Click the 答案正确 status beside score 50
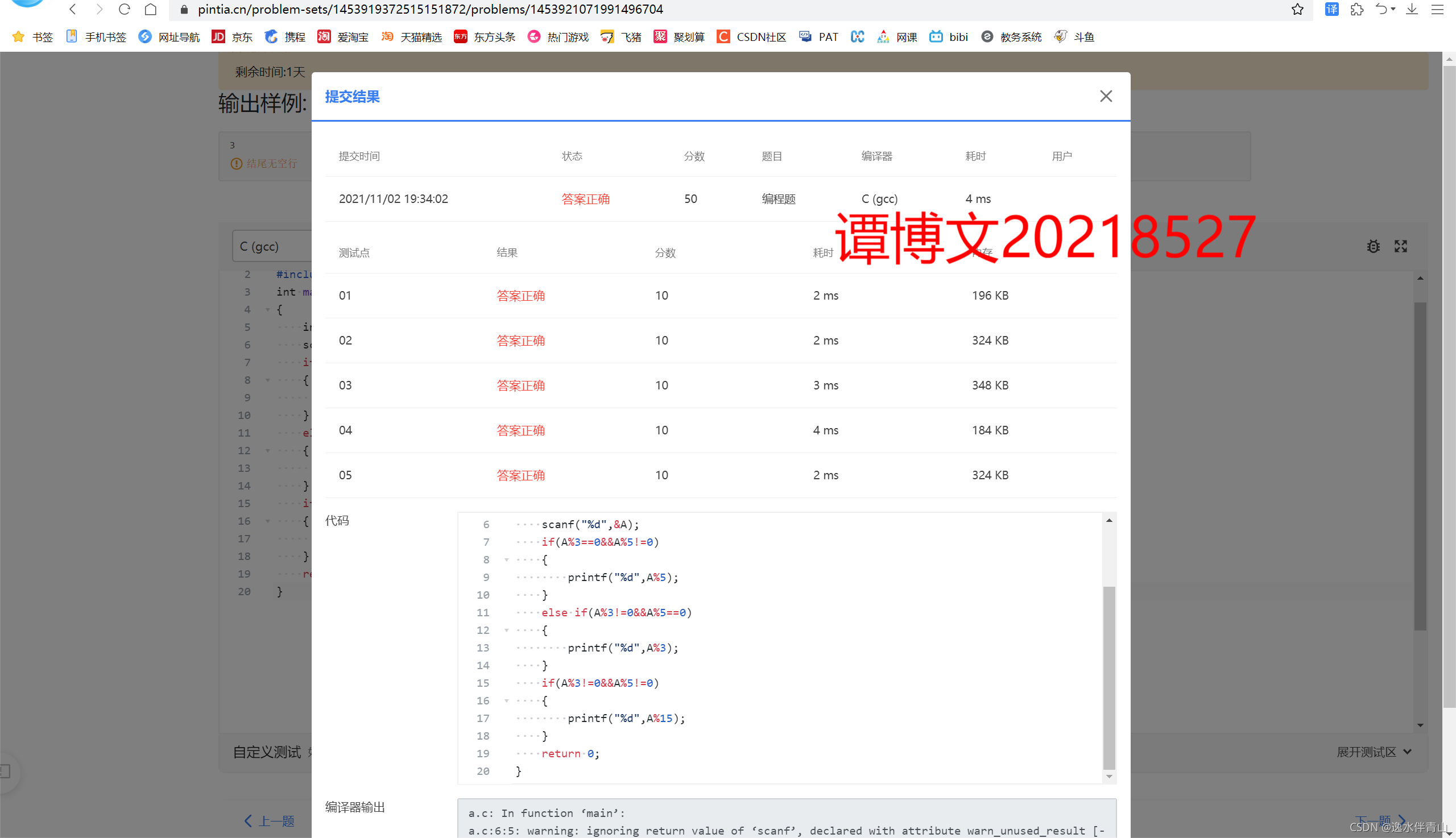1456x838 pixels. (585, 199)
